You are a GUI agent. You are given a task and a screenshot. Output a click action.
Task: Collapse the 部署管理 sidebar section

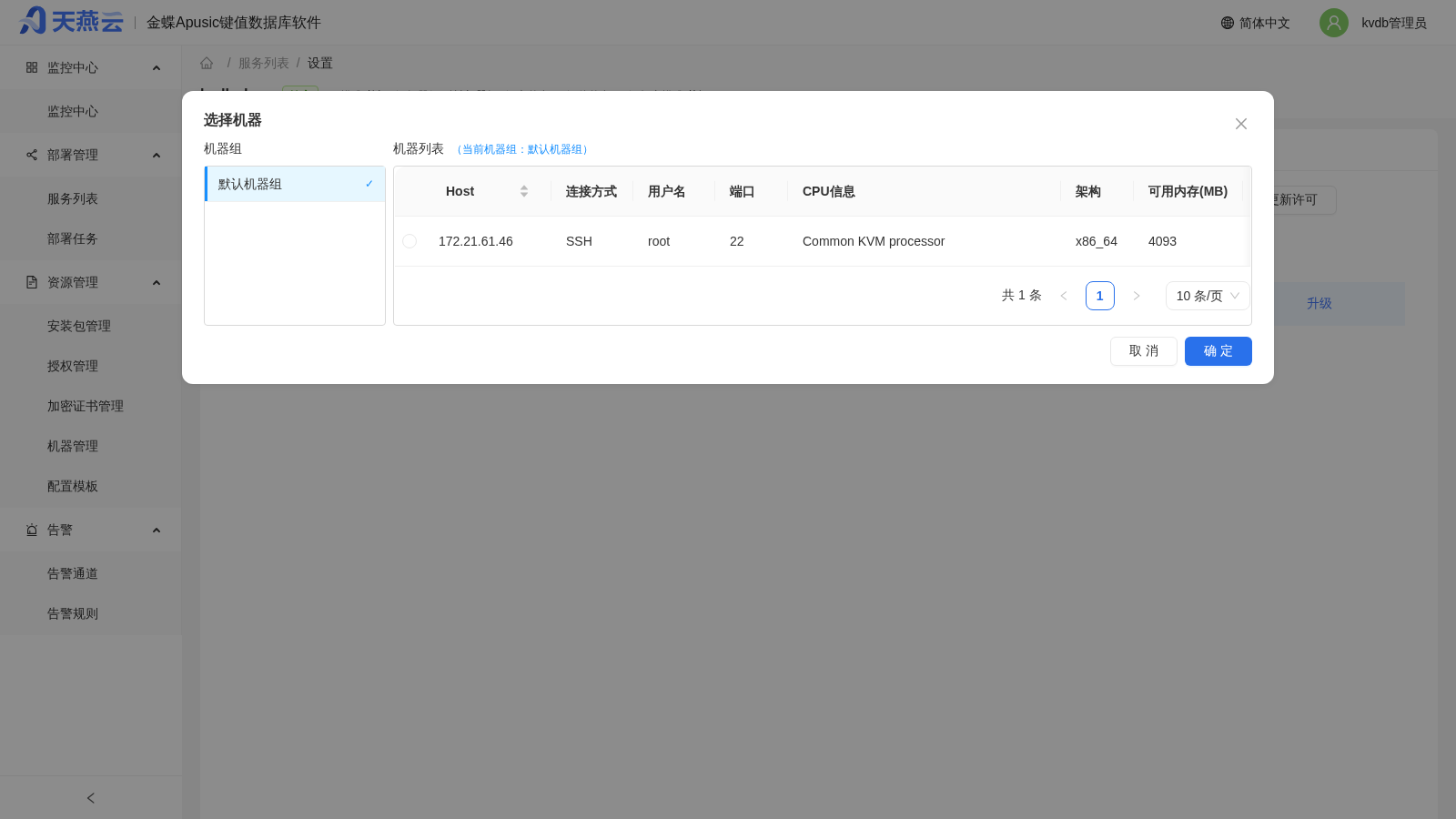(157, 155)
